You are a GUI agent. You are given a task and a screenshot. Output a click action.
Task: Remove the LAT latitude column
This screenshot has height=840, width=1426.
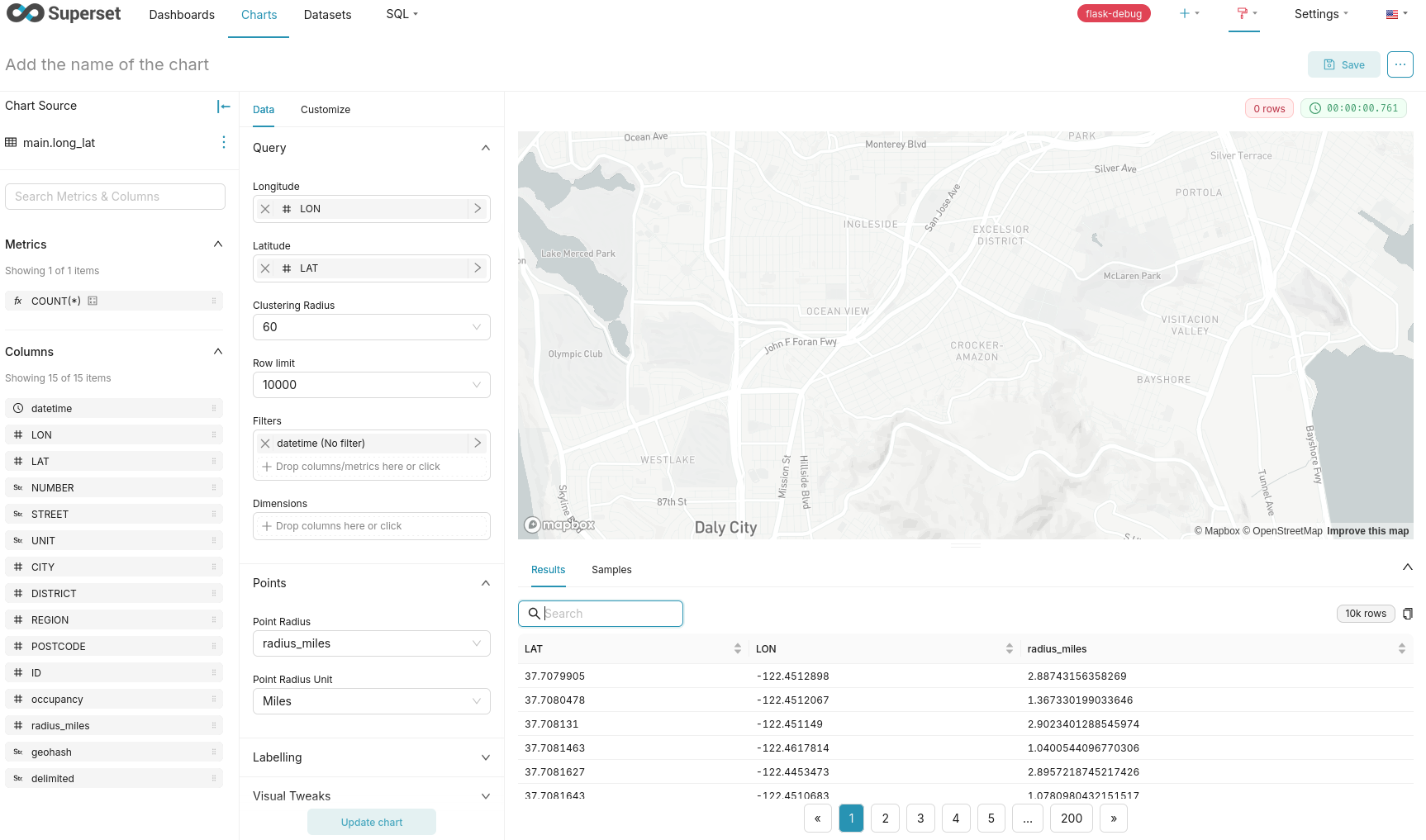point(265,268)
